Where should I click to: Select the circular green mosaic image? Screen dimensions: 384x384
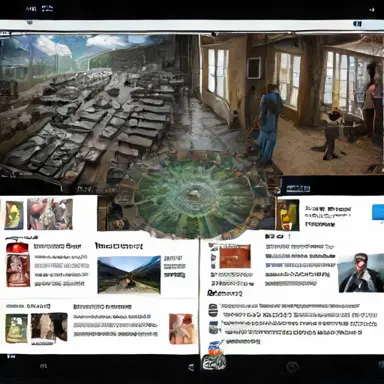[197, 196]
